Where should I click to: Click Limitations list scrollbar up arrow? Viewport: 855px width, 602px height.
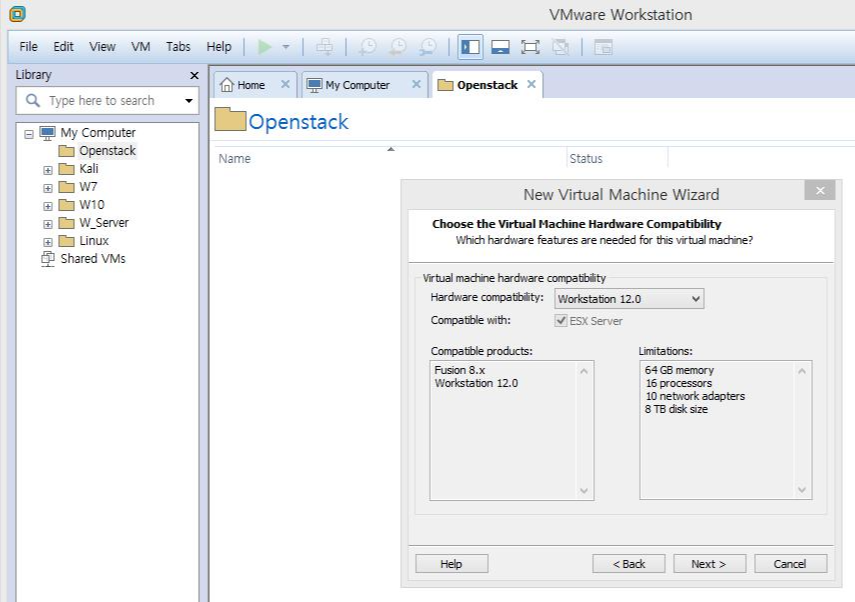pos(802,371)
